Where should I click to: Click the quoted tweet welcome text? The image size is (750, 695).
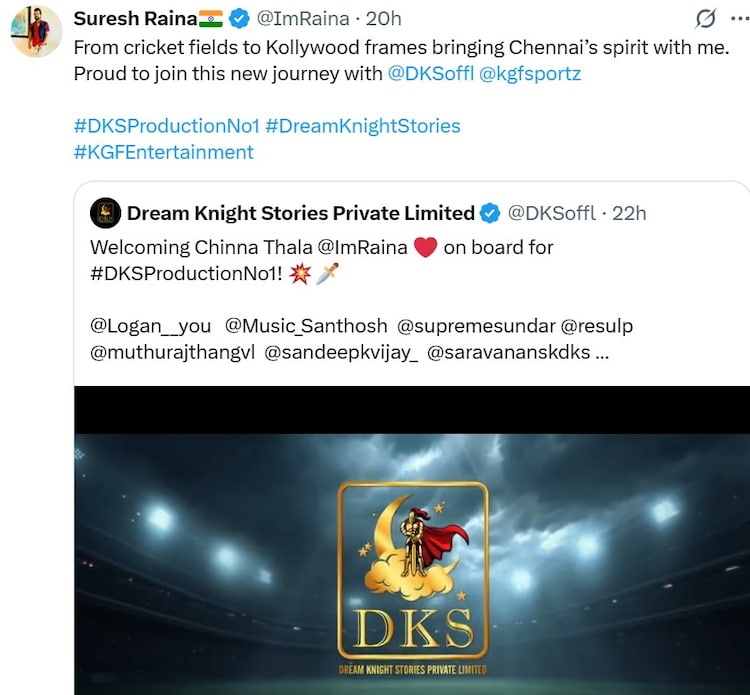(248, 247)
